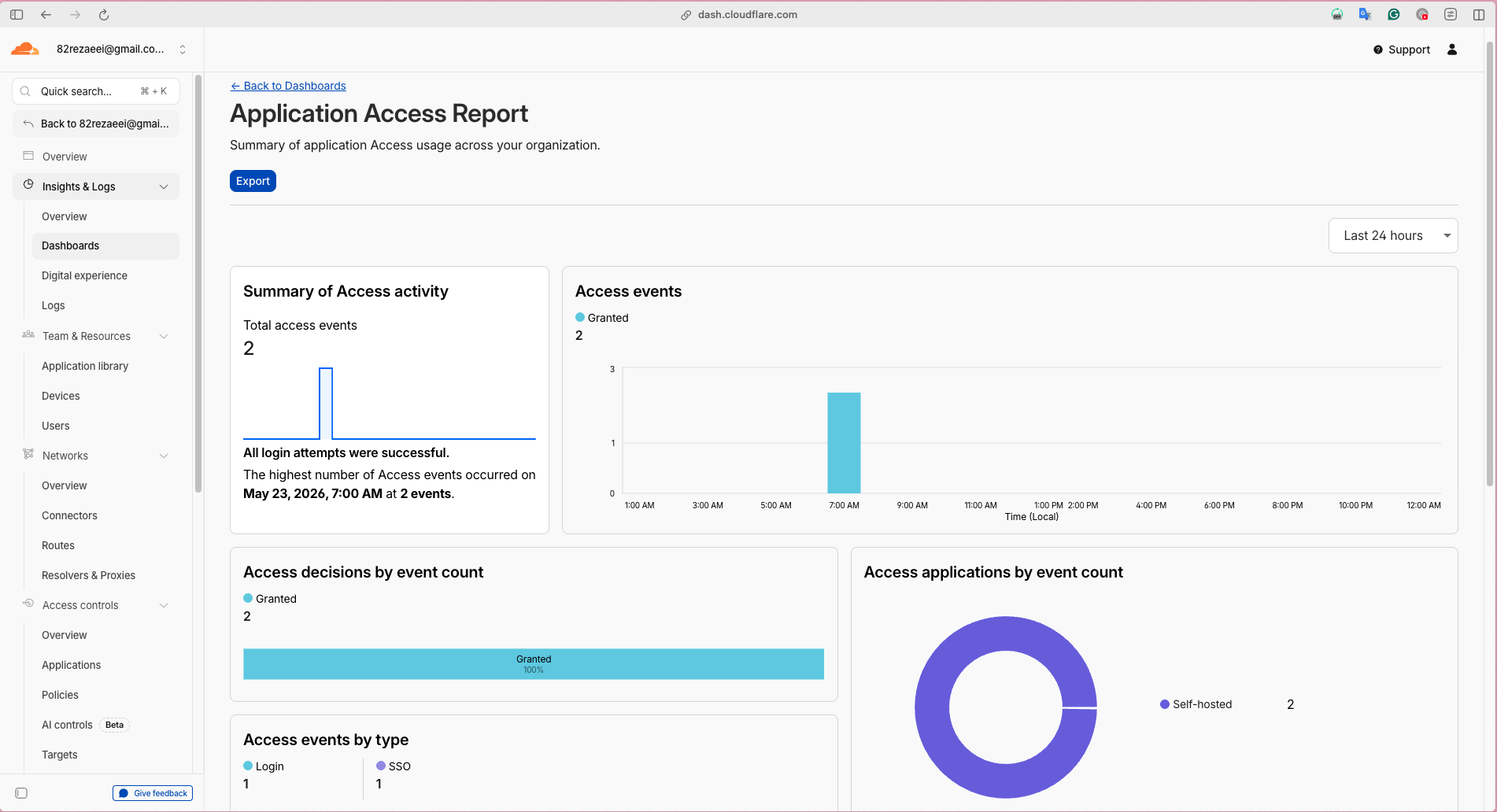Open browser split view icon
Image resolution: width=1497 pixels, height=812 pixels.
pos(1479,14)
